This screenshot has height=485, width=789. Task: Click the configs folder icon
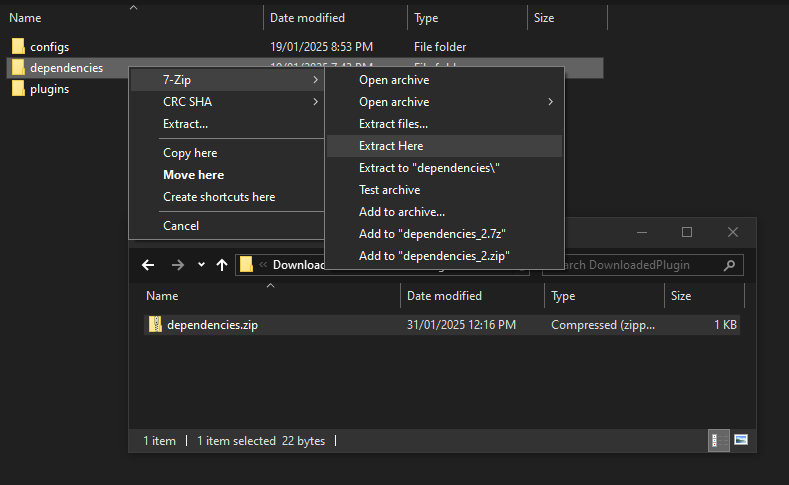point(18,47)
